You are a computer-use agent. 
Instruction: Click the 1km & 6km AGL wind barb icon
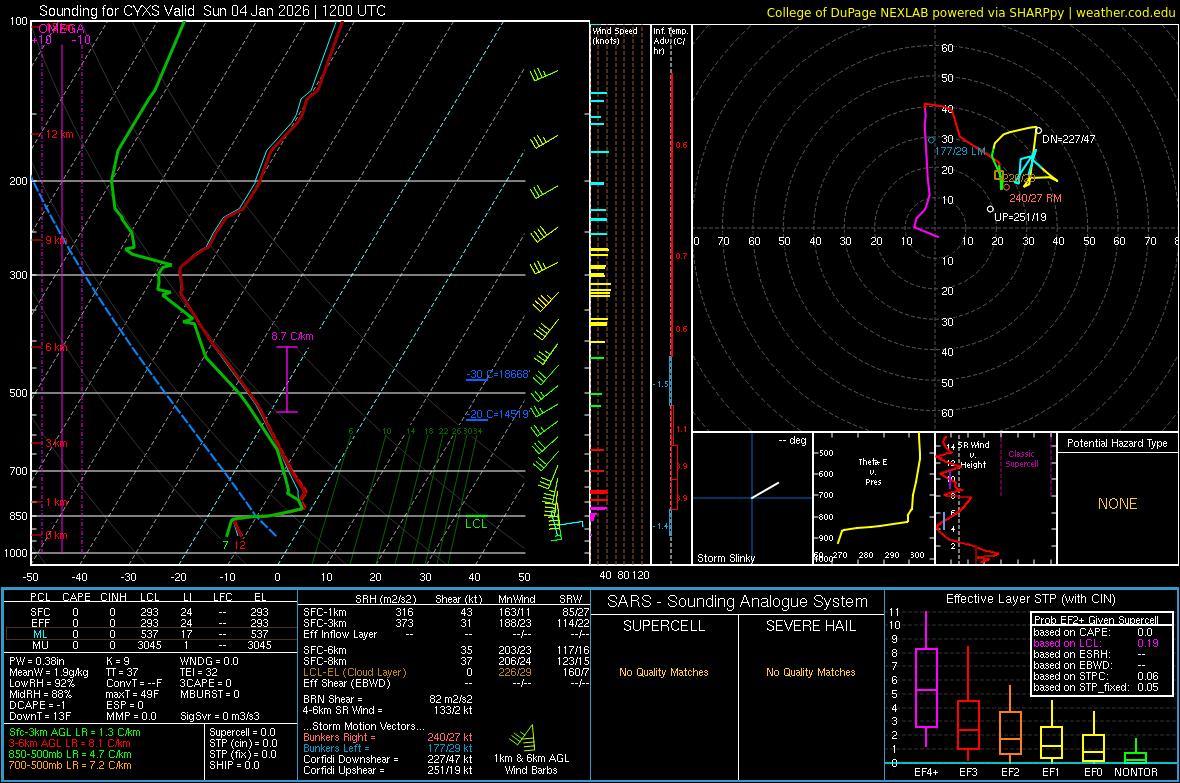coord(523,737)
